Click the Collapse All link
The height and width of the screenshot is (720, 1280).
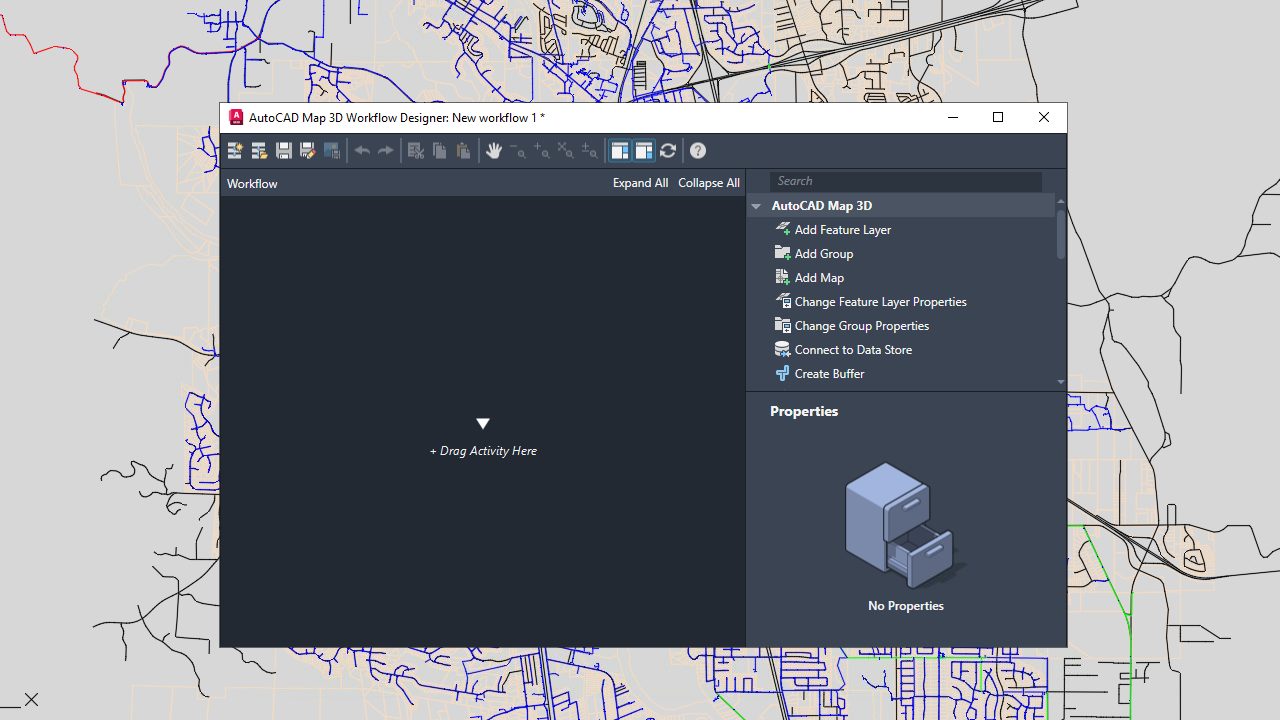click(708, 183)
